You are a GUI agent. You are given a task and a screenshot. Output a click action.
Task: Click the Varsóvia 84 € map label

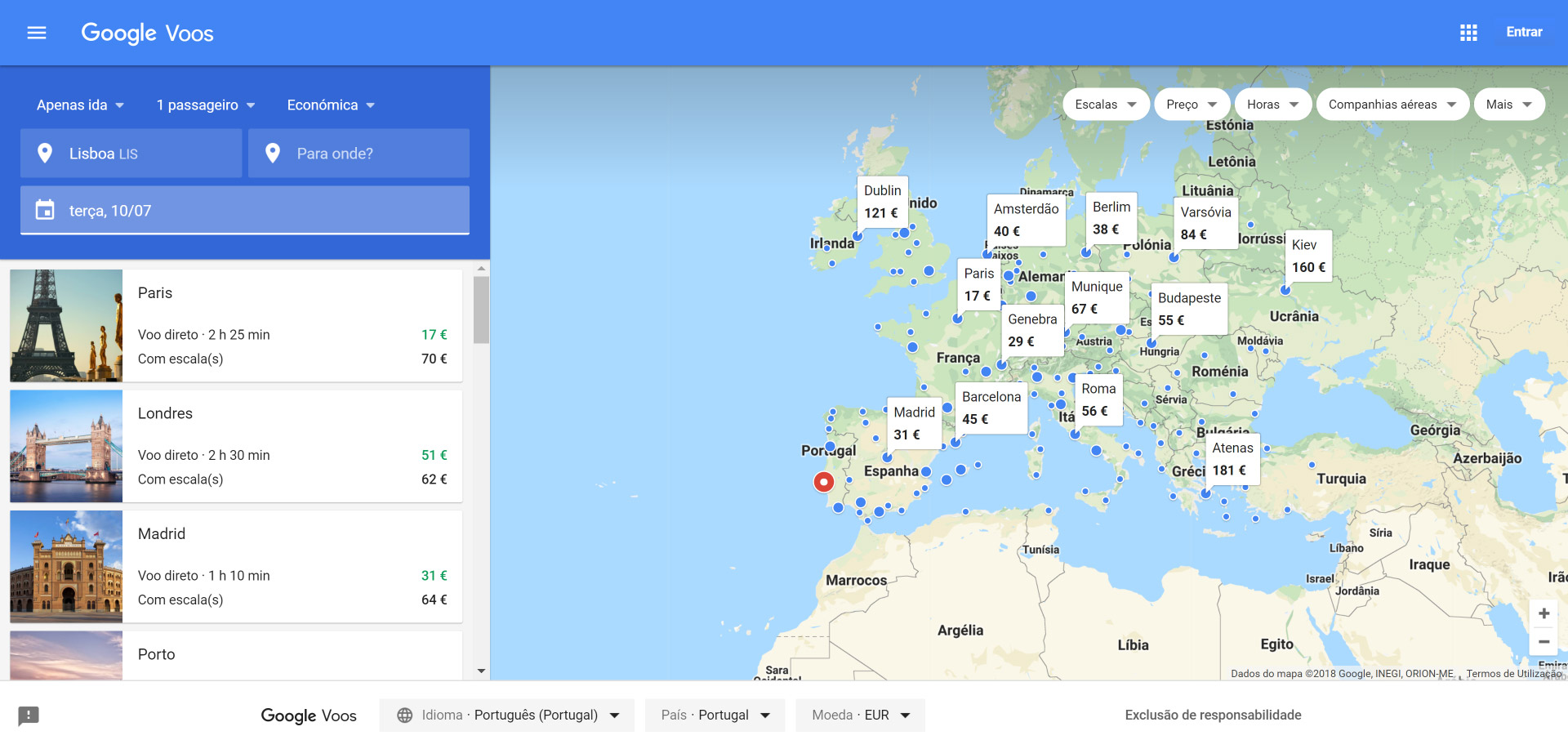click(1205, 223)
